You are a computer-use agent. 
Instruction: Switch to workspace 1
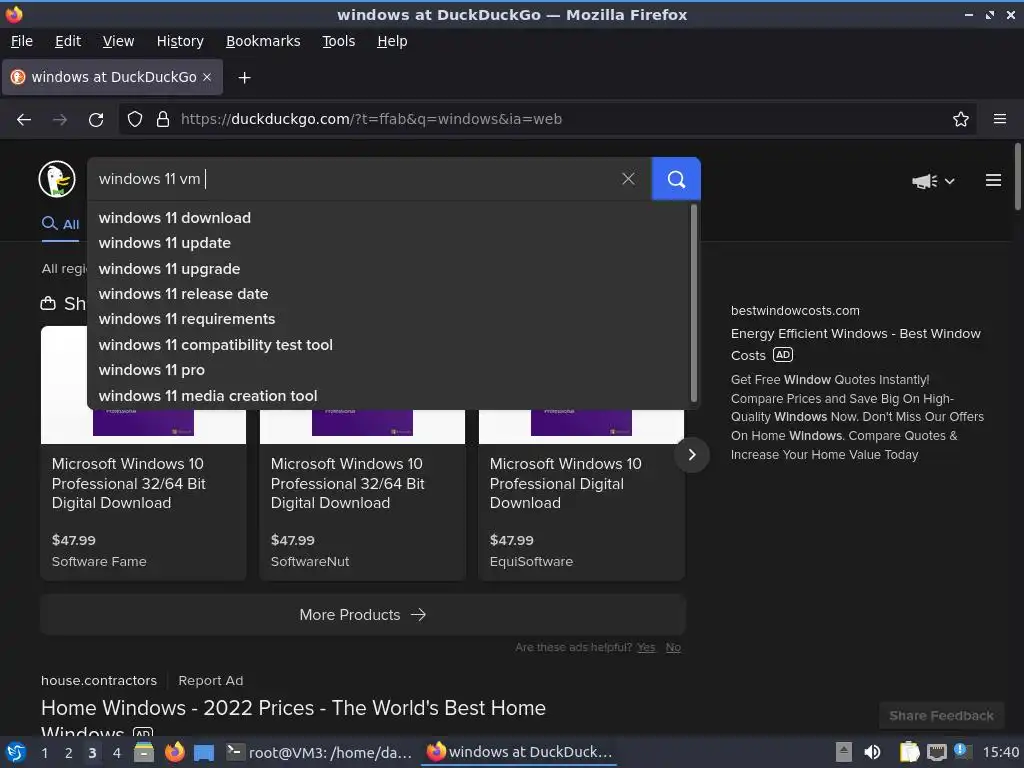pyautogui.click(x=44, y=753)
